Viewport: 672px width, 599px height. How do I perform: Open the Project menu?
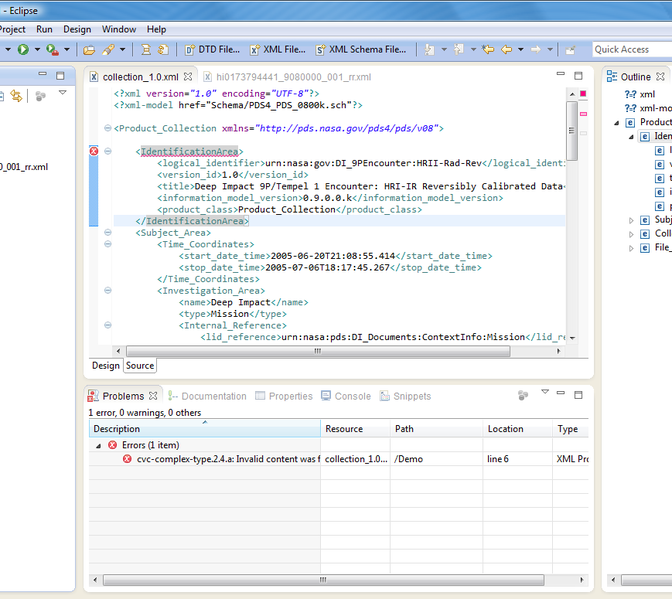pos(12,29)
